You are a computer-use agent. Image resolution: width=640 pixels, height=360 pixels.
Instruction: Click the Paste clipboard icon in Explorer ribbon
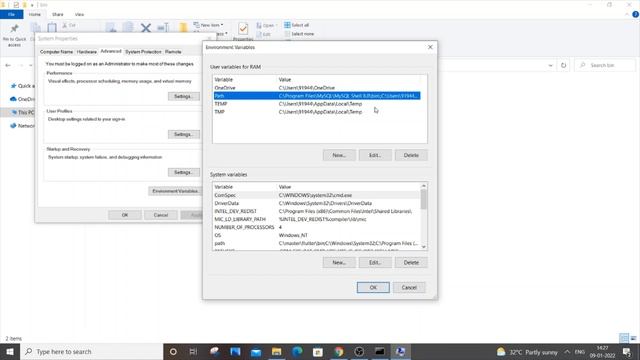click(x=52, y=28)
